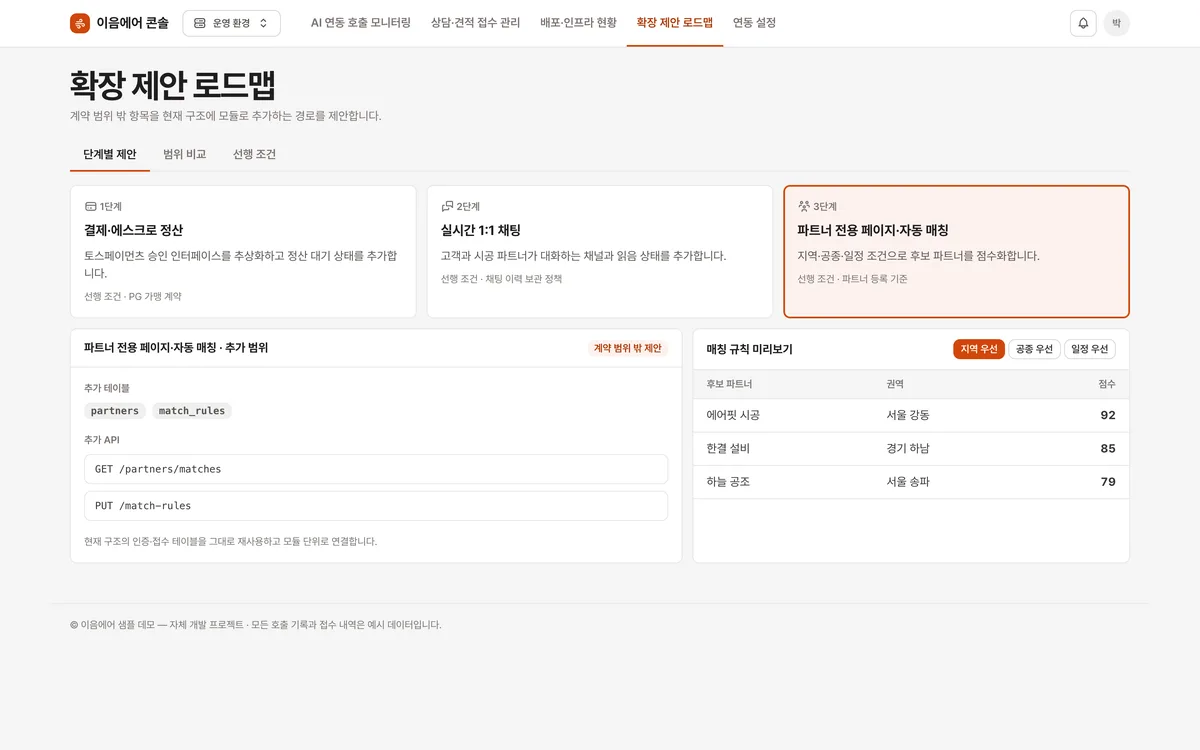Select the 실시간 1:1 채팅 card
Viewport: 1200px width, 750px height.
click(x=600, y=251)
